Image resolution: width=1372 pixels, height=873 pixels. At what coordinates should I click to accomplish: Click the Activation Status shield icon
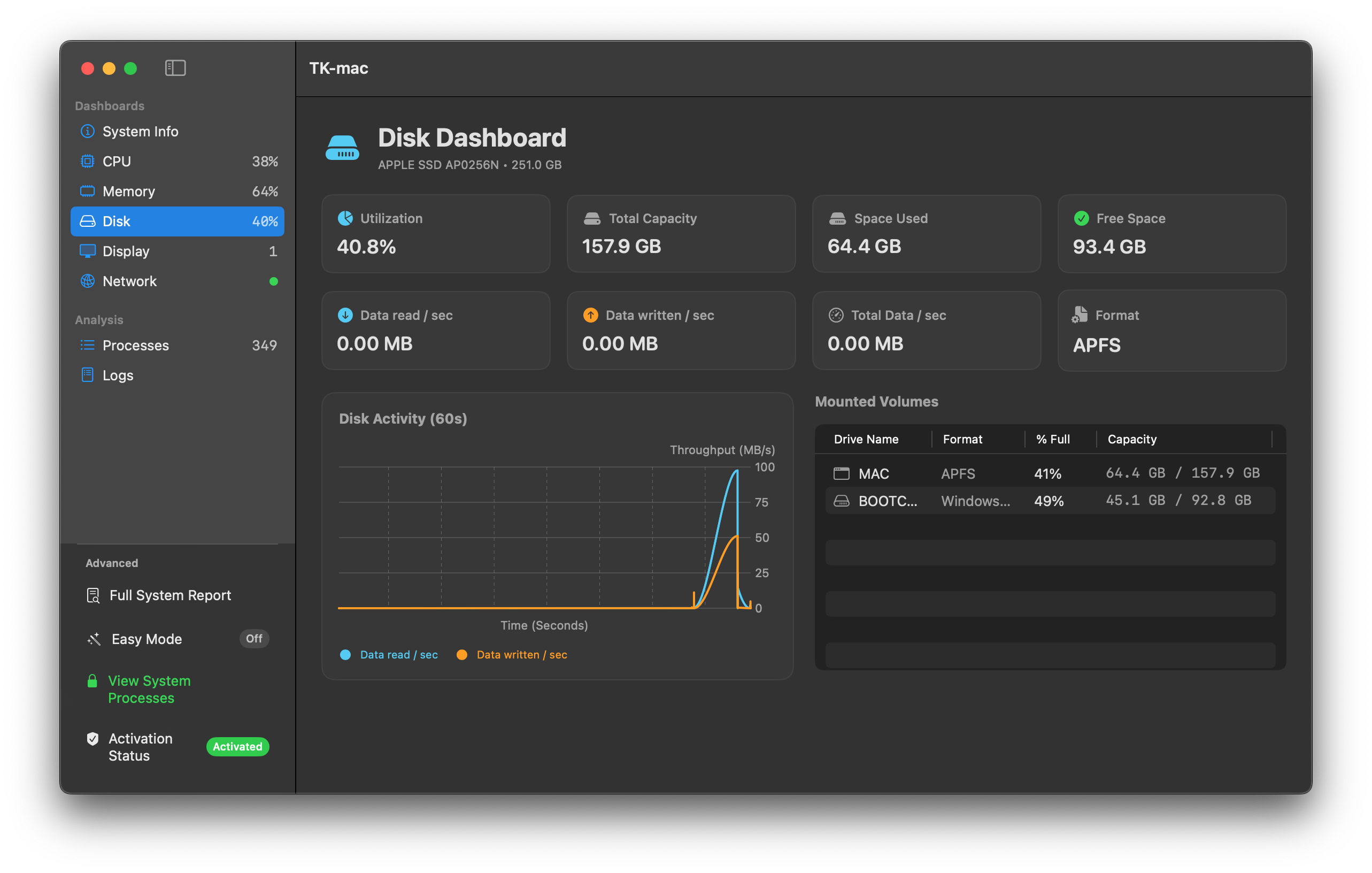(x=93, y=739)
